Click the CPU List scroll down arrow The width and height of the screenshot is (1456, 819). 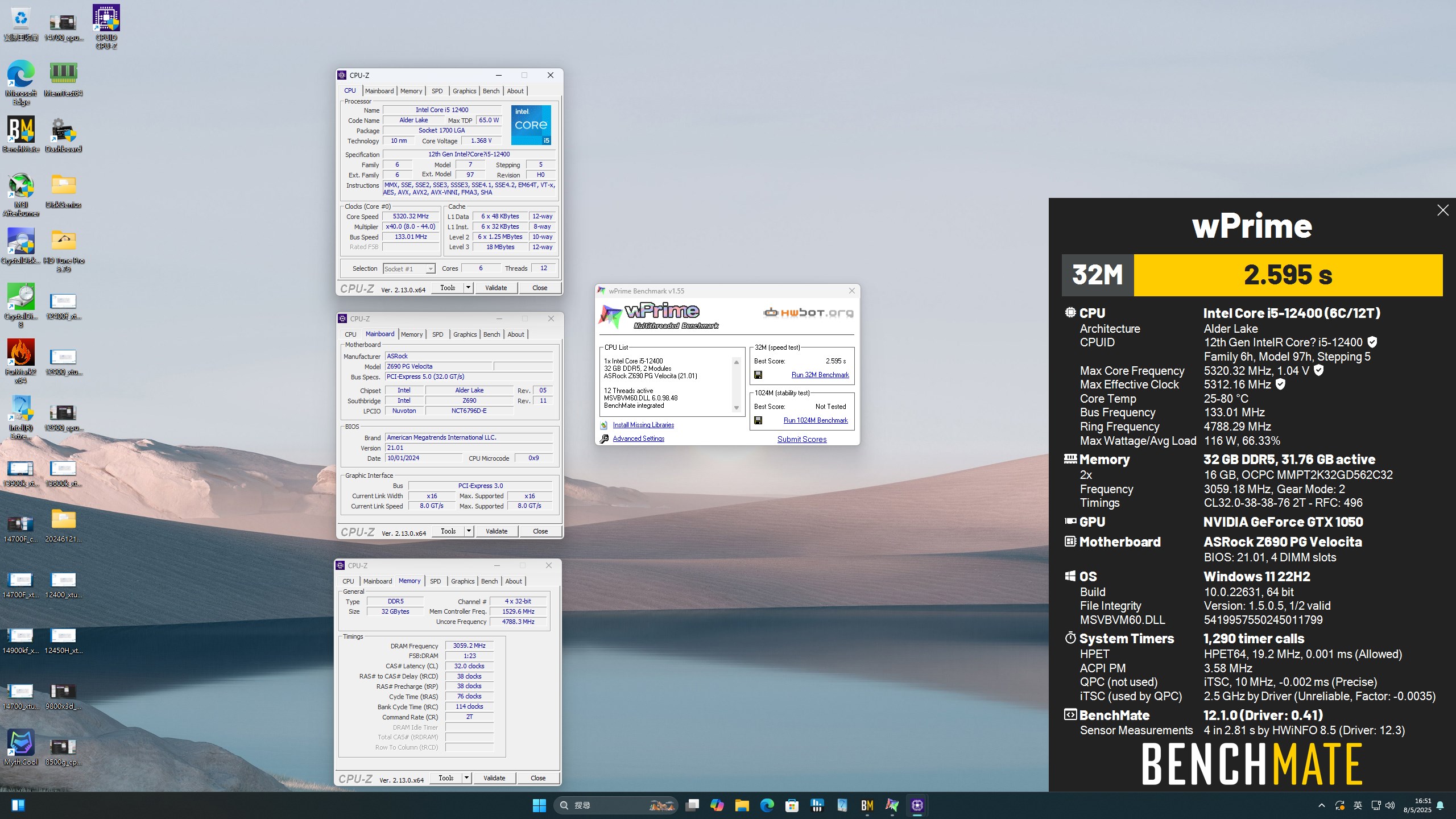pyautogui.click(x=737, y=408)
